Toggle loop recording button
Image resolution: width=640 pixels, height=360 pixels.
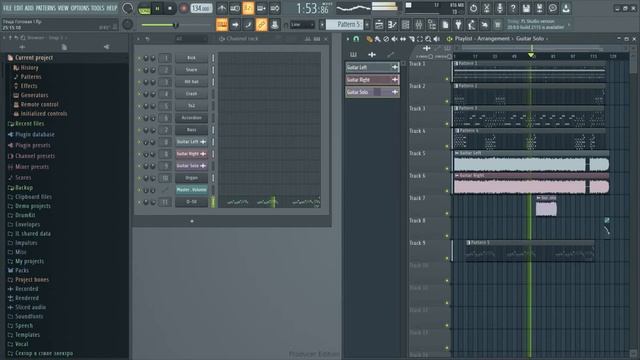pyautogui.click(x=275, y=8)
